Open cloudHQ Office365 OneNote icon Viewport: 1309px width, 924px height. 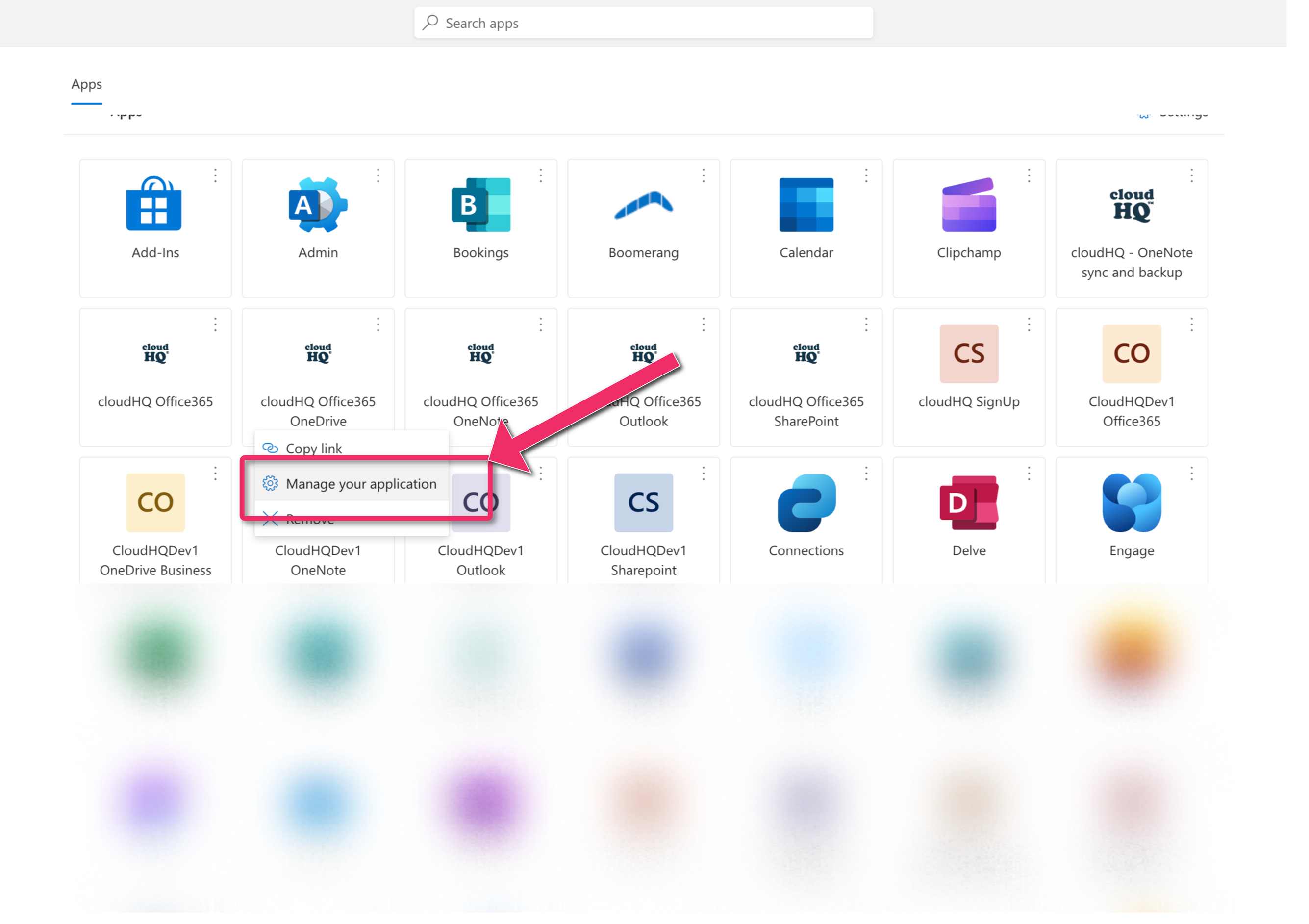pyautogui.click(x=480, y=353)
